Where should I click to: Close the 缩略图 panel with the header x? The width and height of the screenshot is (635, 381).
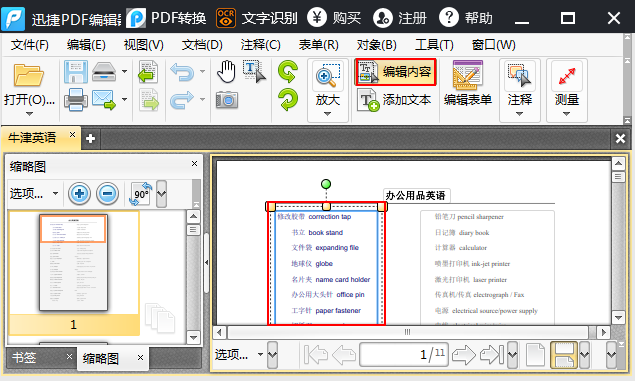coord(194,163)
